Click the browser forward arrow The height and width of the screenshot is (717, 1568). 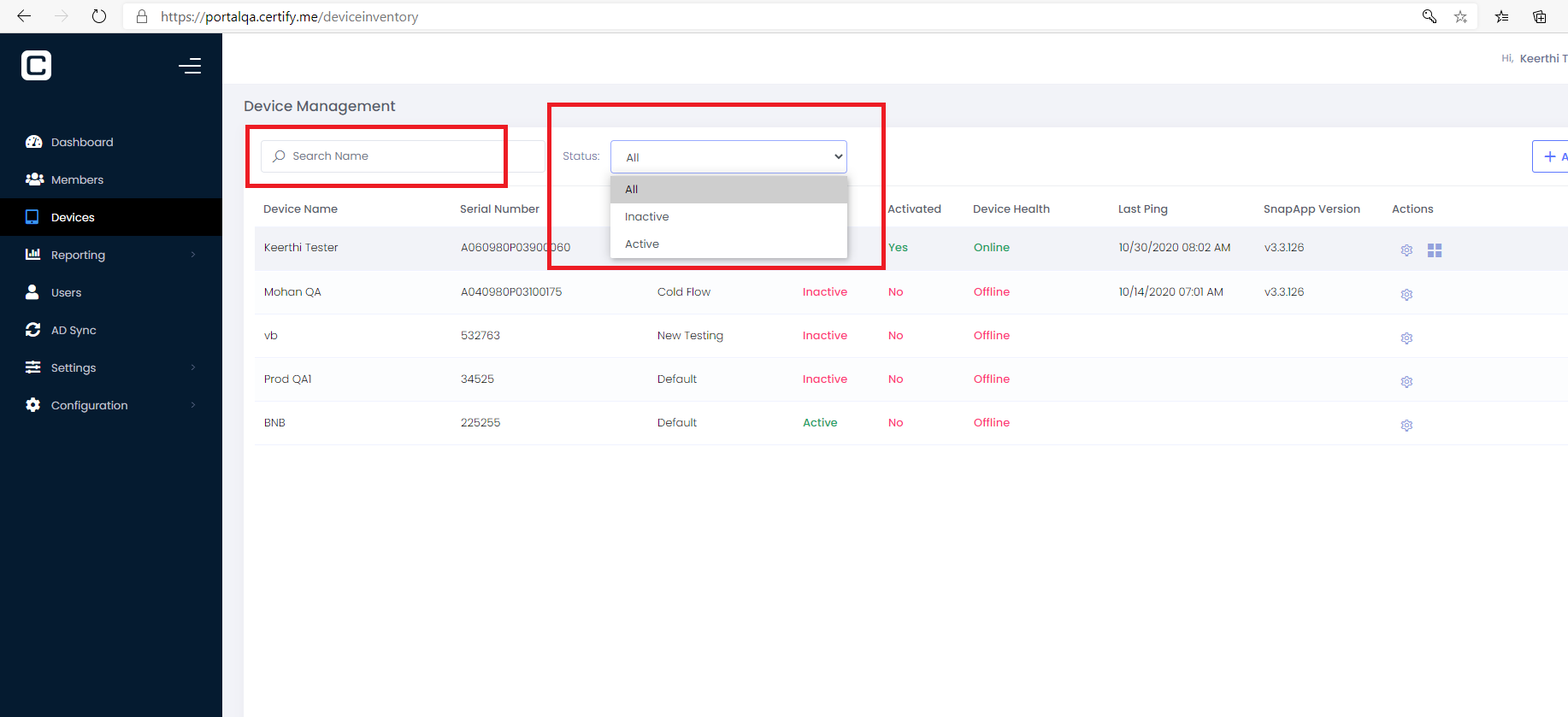click(x=62, y=16)
